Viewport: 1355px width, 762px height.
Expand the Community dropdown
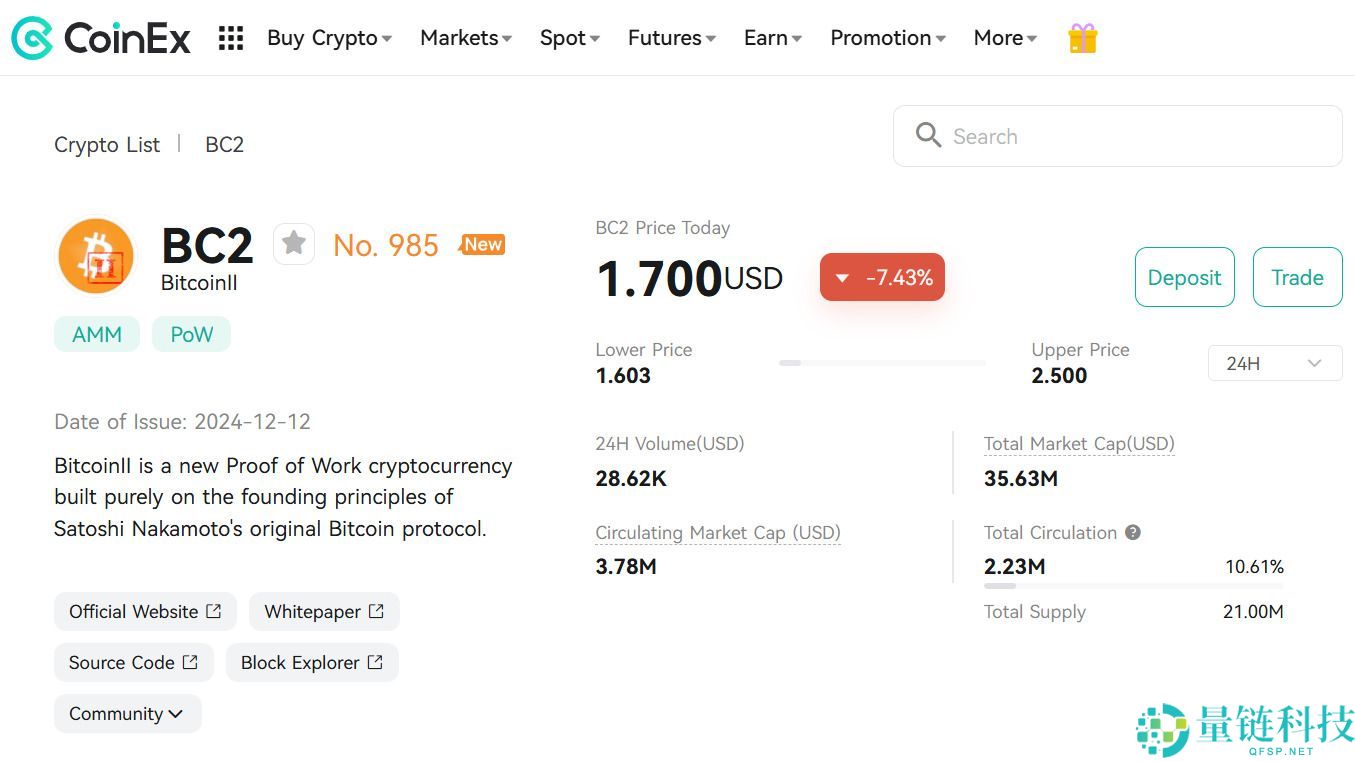point(127,714)
